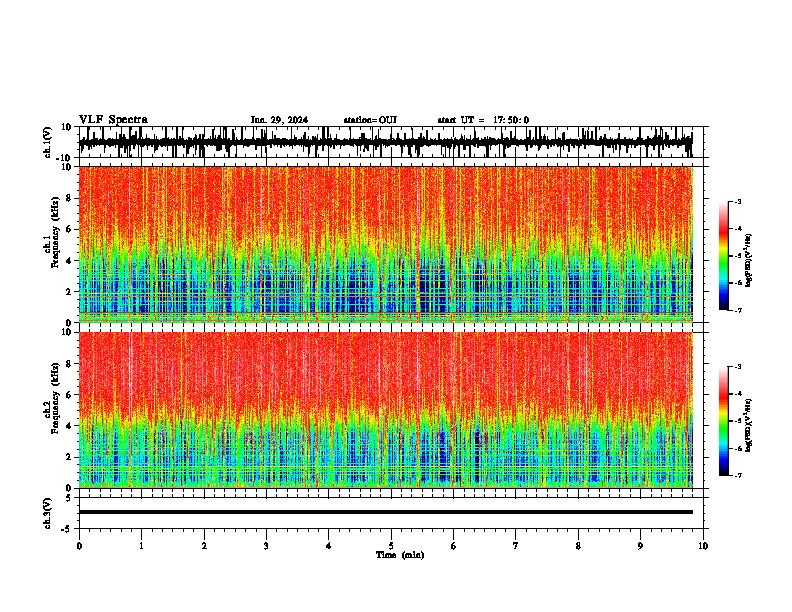Click the ch.2 spectrogram plot area
Viewport: 792px width, 612px height.
point(386,410)
